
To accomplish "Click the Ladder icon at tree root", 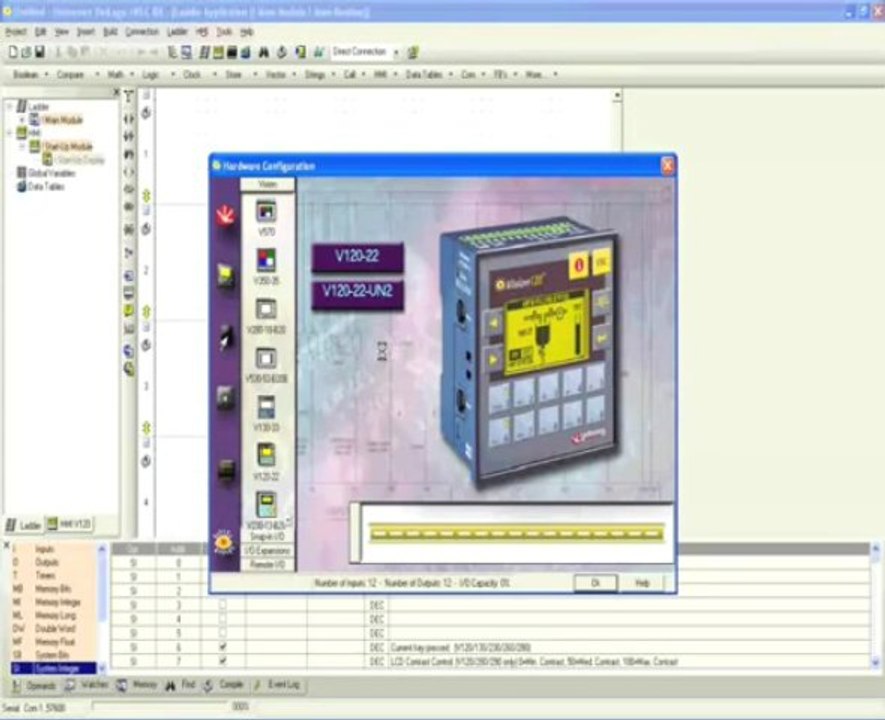I will pos(21,106).
